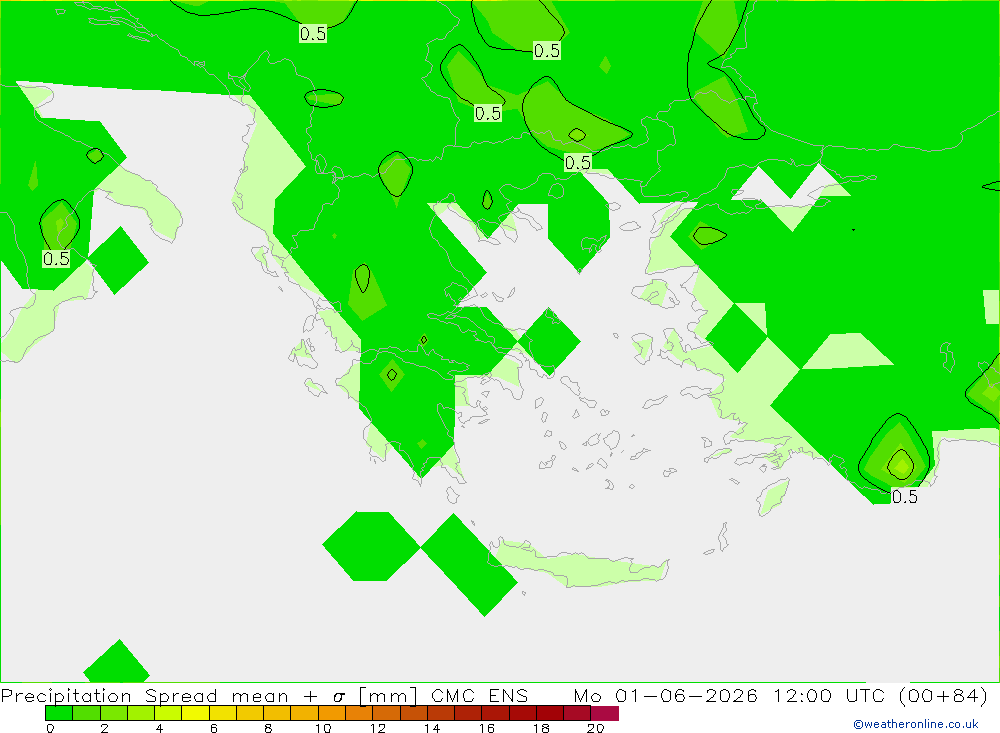
Task: Click the "0.5" contour label over southern Italy
Action: [x=56, y=258]
